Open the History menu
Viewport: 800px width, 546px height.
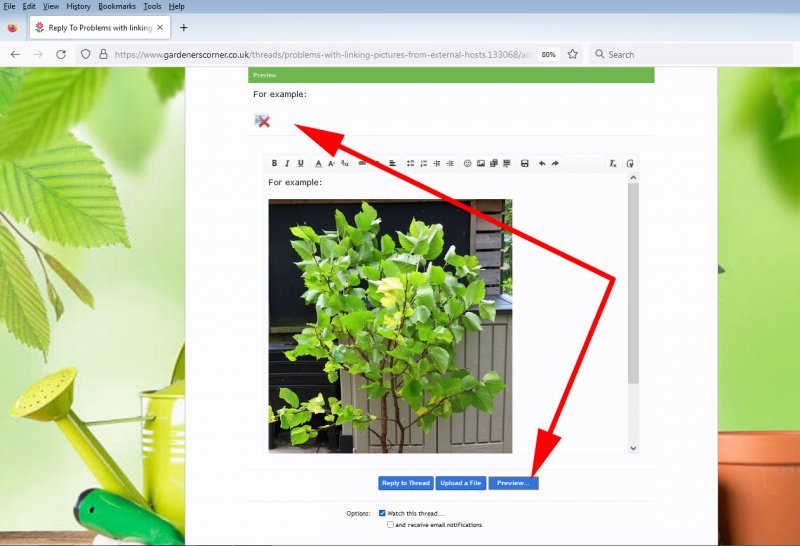tap(78, 6)
